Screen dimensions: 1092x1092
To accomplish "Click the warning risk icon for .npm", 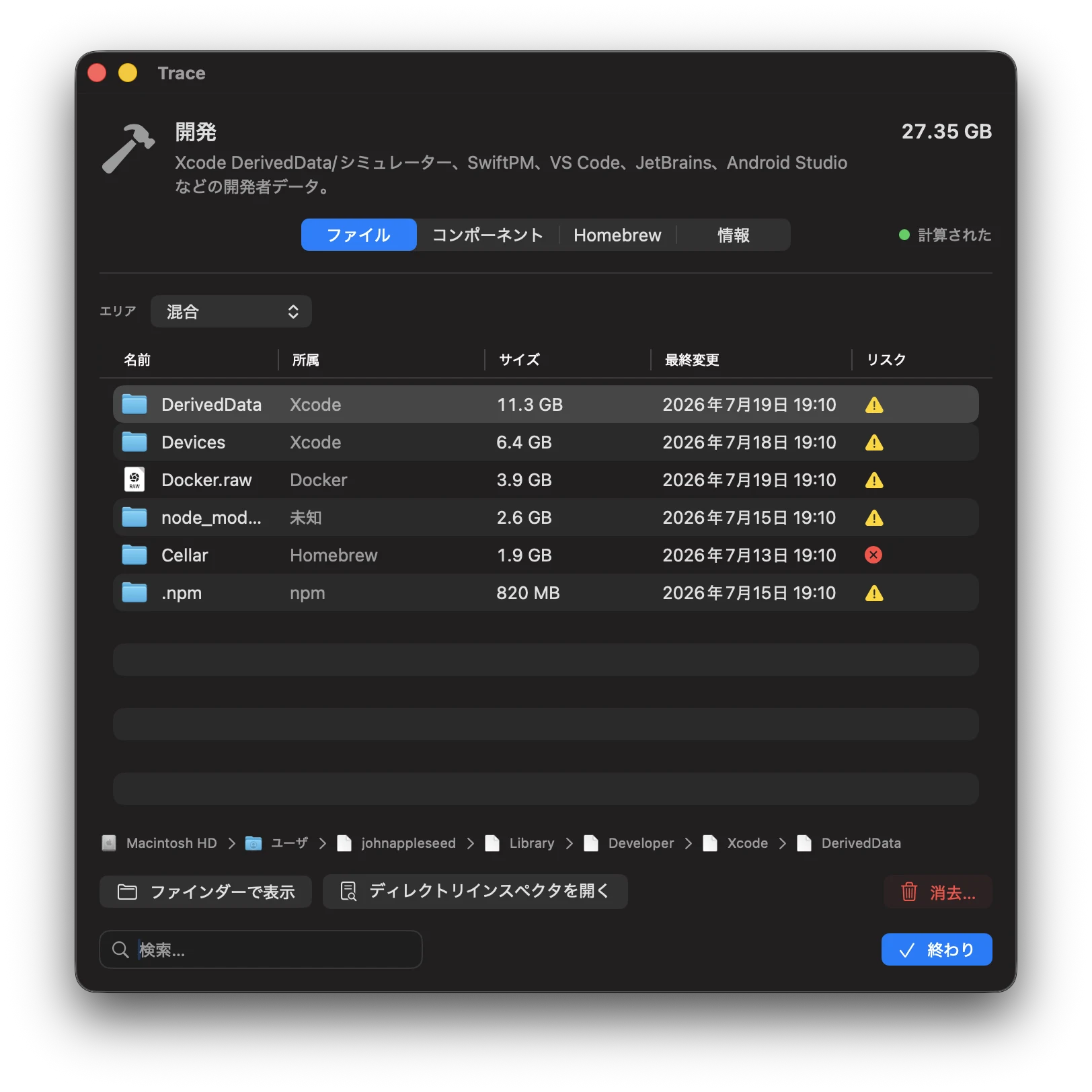I will tap(874, 593).
